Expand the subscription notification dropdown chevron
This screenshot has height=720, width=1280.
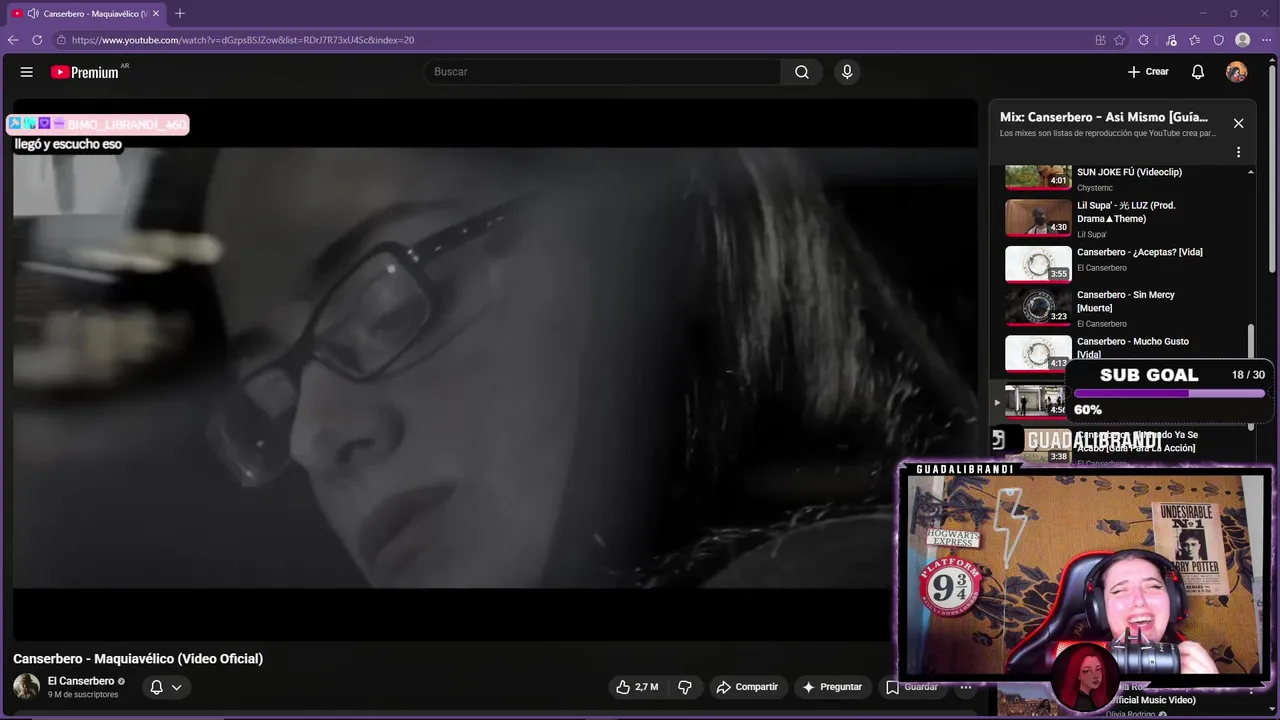pos(176,687)
